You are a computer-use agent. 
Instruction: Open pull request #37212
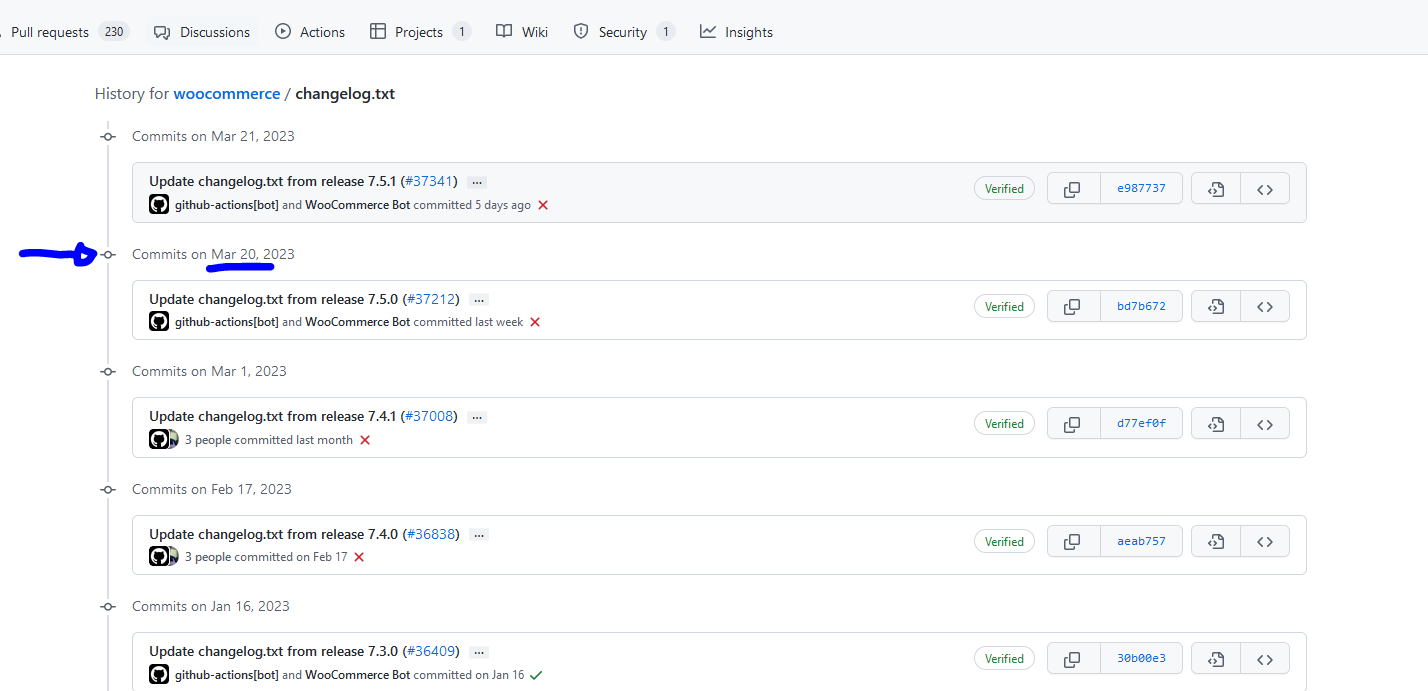point(432,299)
